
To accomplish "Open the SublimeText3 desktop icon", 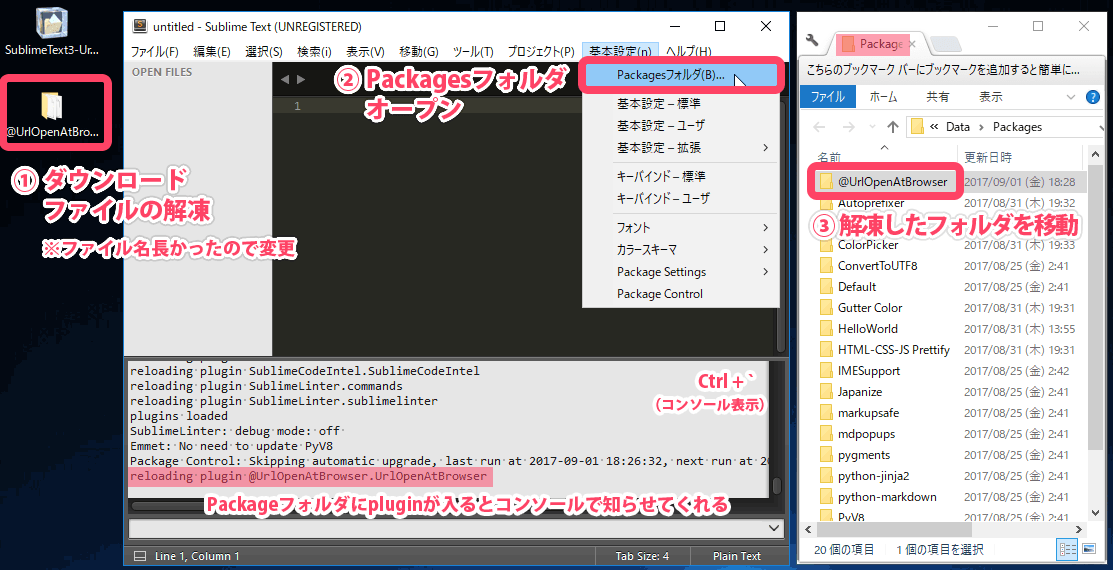I will click(x=52, y=32).
